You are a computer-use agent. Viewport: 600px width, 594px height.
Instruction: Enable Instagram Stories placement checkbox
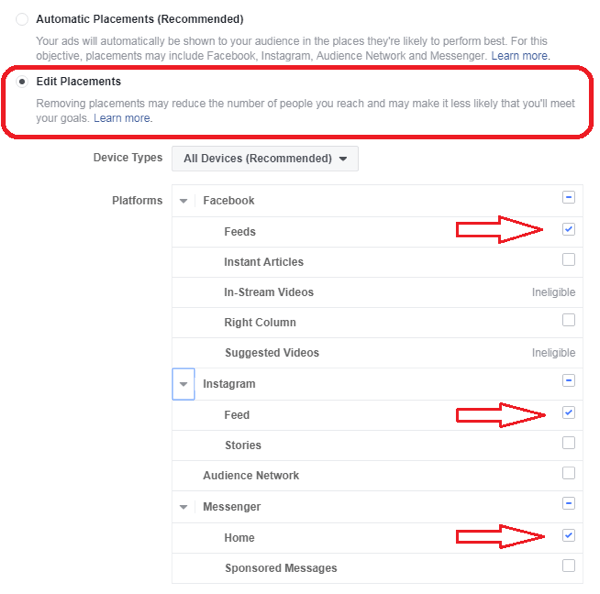tap(568, 443)
